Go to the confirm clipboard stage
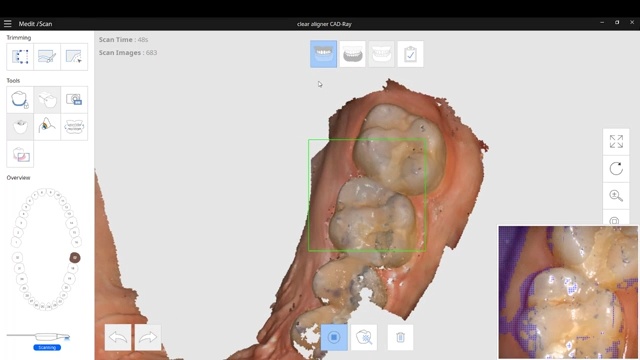This screenshot has width=640, height=360. pyautogui.click(x=410, y=54)
